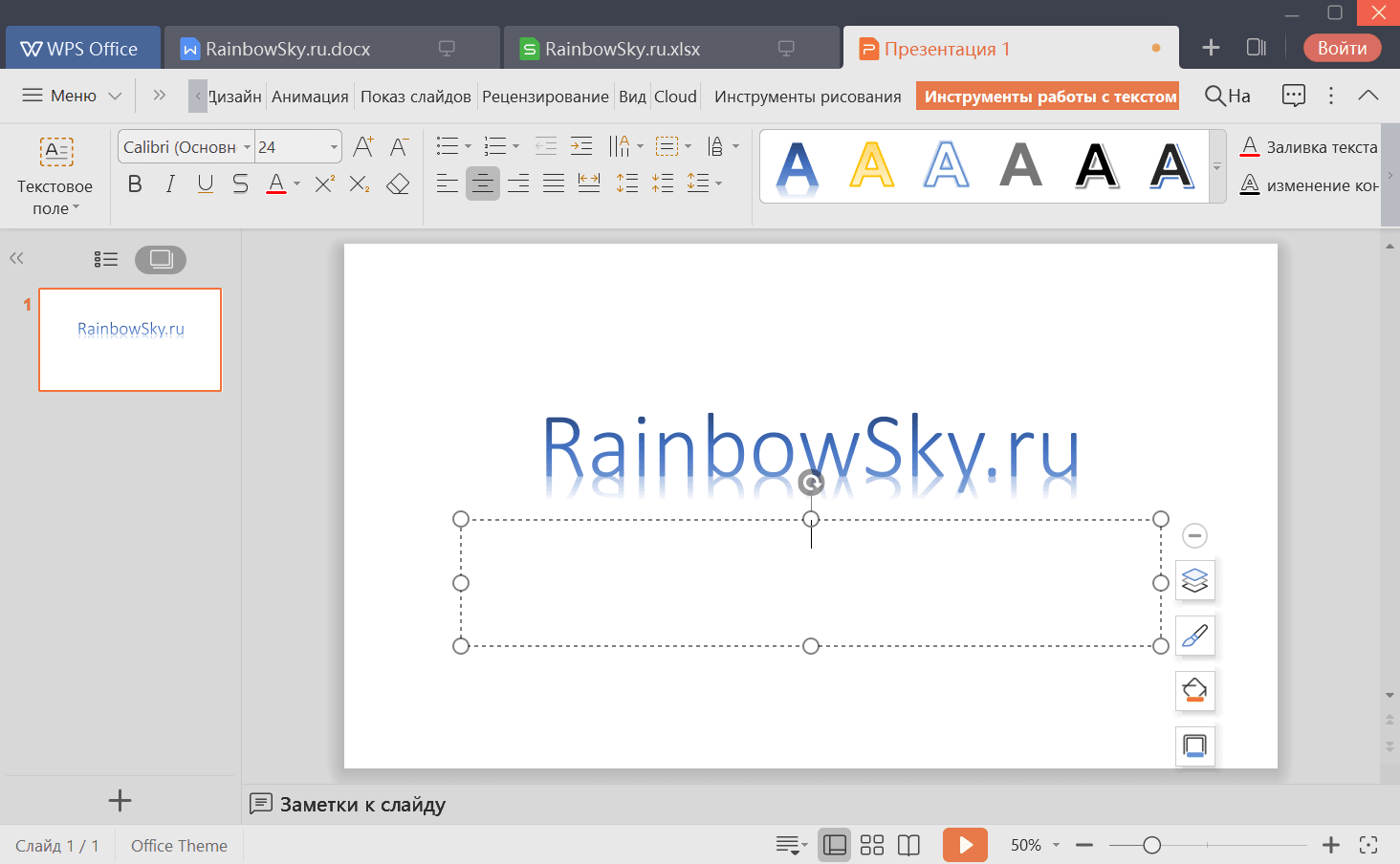Click the Войти sign-in button
The width and height of the screenshot is (1400, 864).
click(1342, 48)
